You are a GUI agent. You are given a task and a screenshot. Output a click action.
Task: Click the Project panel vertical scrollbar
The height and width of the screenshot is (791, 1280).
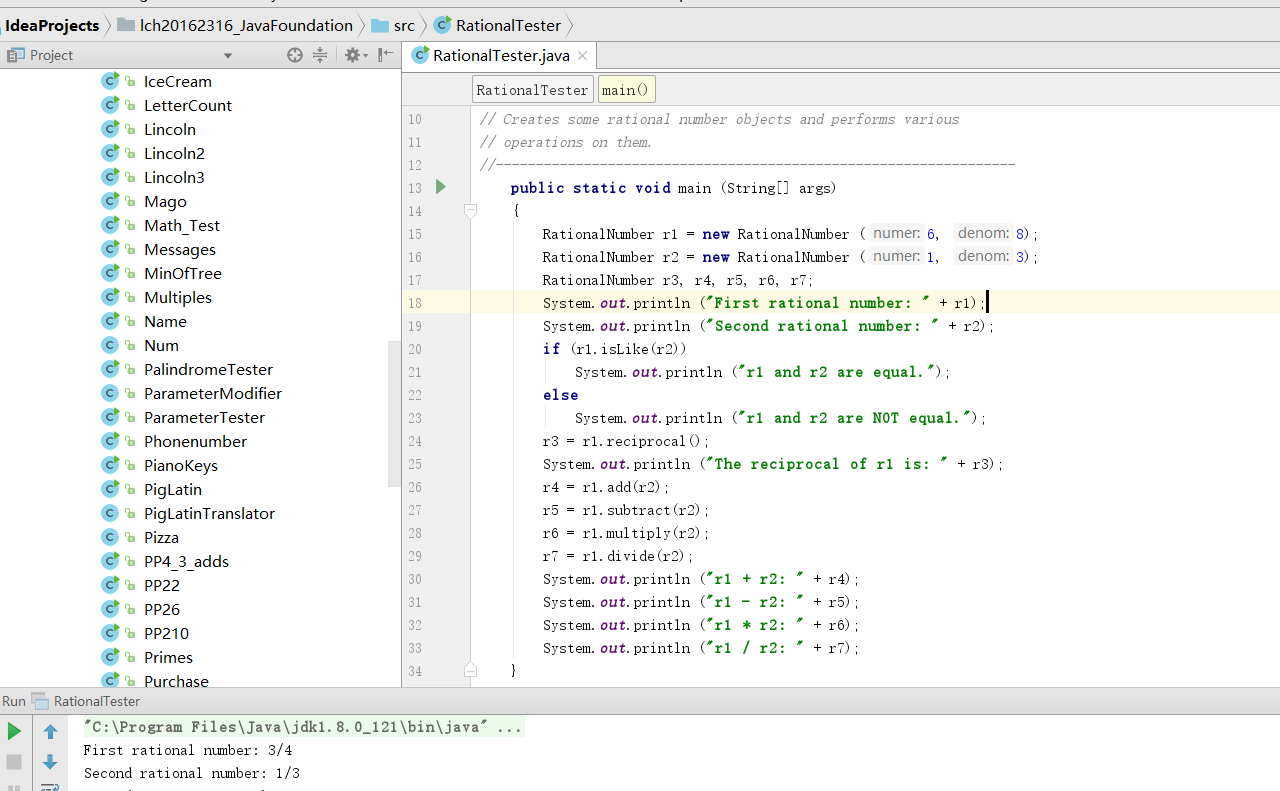tap(394, 414)
